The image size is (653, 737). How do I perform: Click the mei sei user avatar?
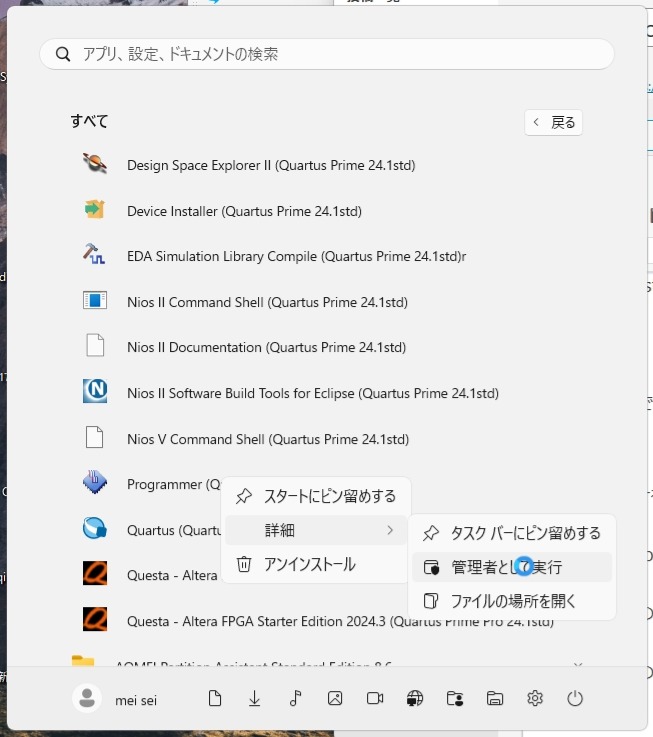(87, 698)
